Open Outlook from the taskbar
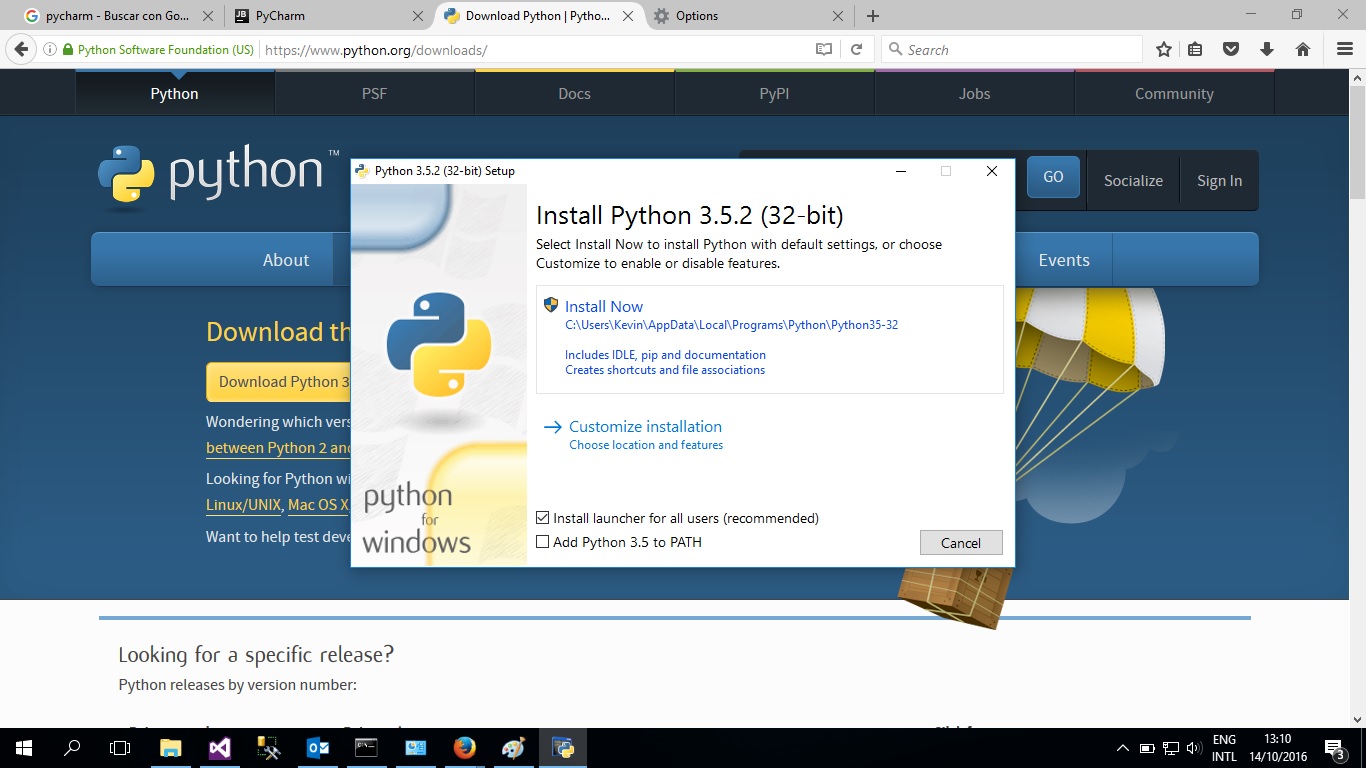 [316, 747]
